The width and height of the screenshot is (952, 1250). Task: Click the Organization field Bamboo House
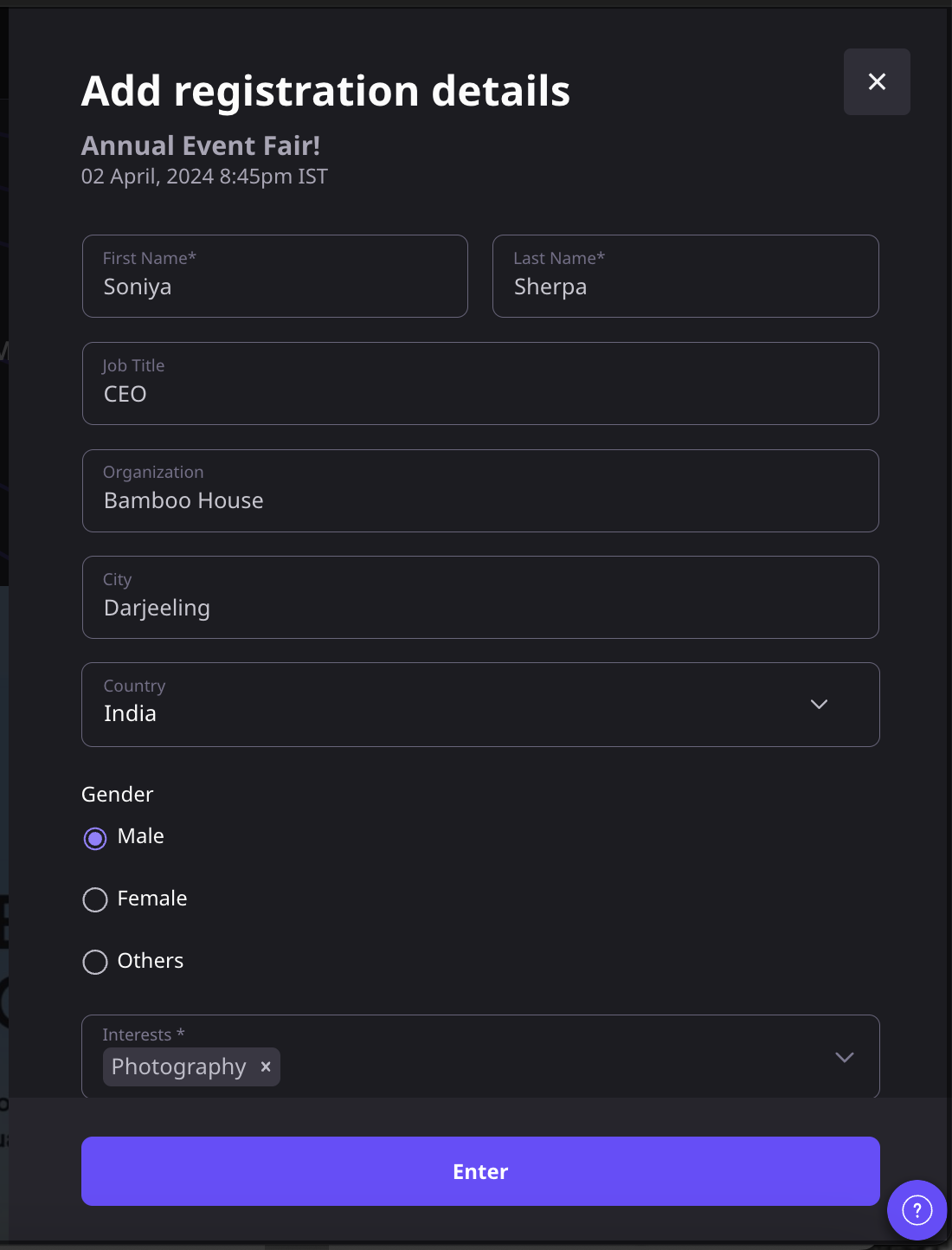480,491
